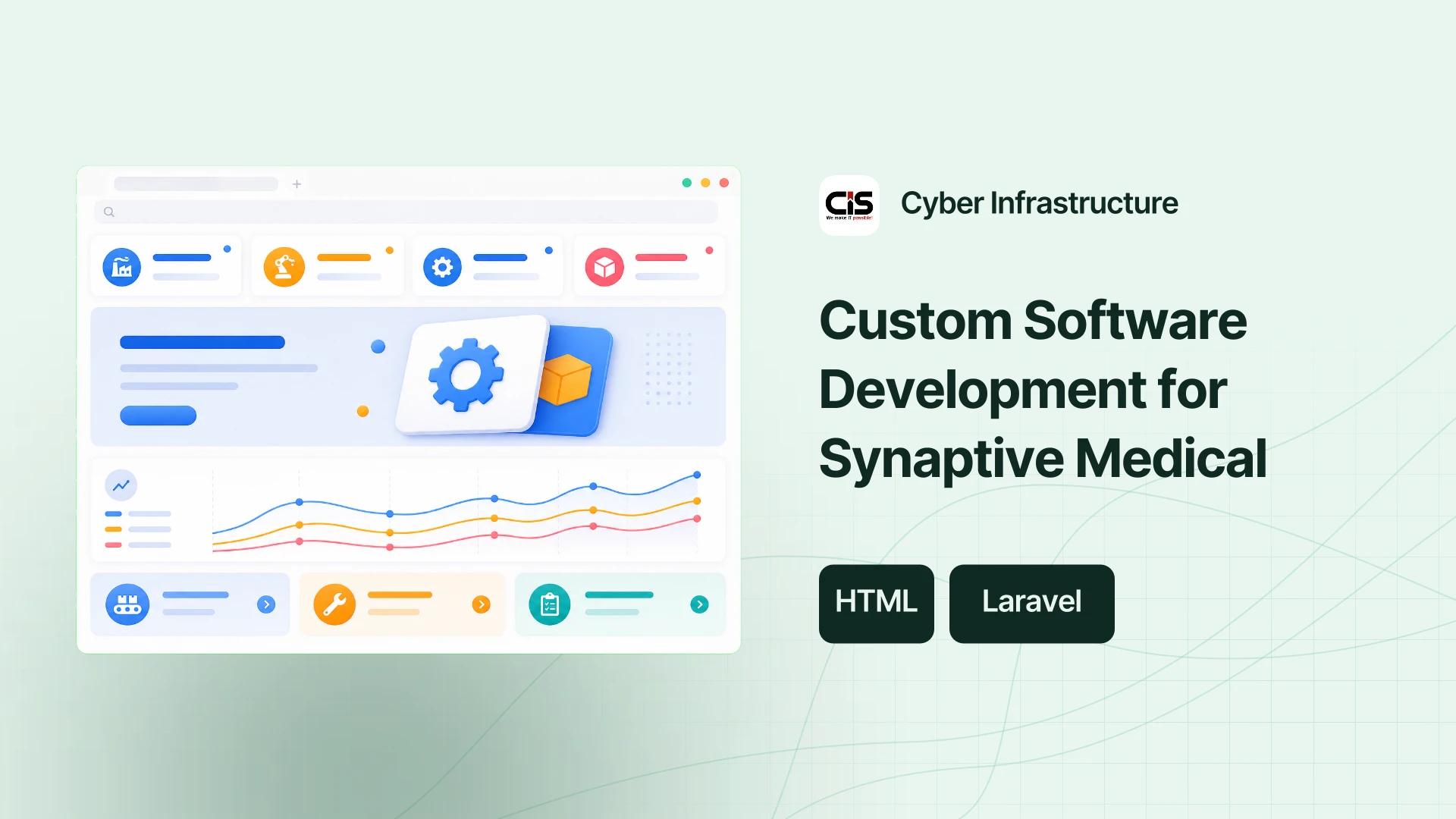
Task: Open the blue card's arrow chevron
Action: click(x=266, y=604)
